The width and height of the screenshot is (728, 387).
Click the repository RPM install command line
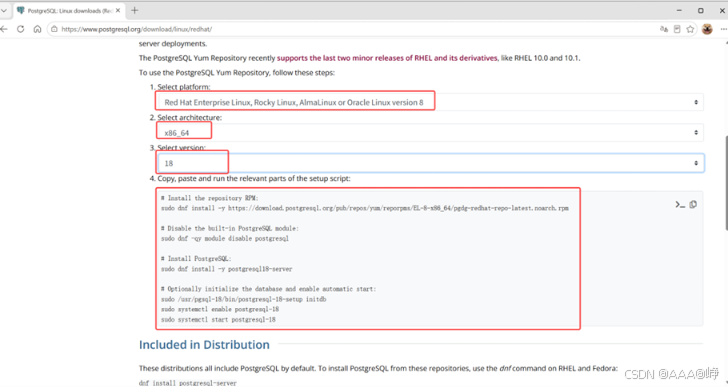point(364,208)
